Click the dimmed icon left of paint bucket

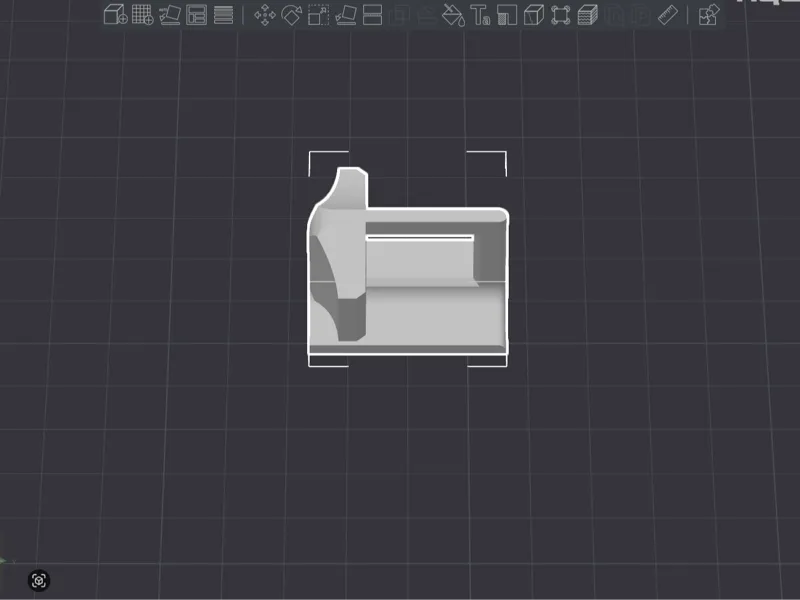(x=426, y=15)
